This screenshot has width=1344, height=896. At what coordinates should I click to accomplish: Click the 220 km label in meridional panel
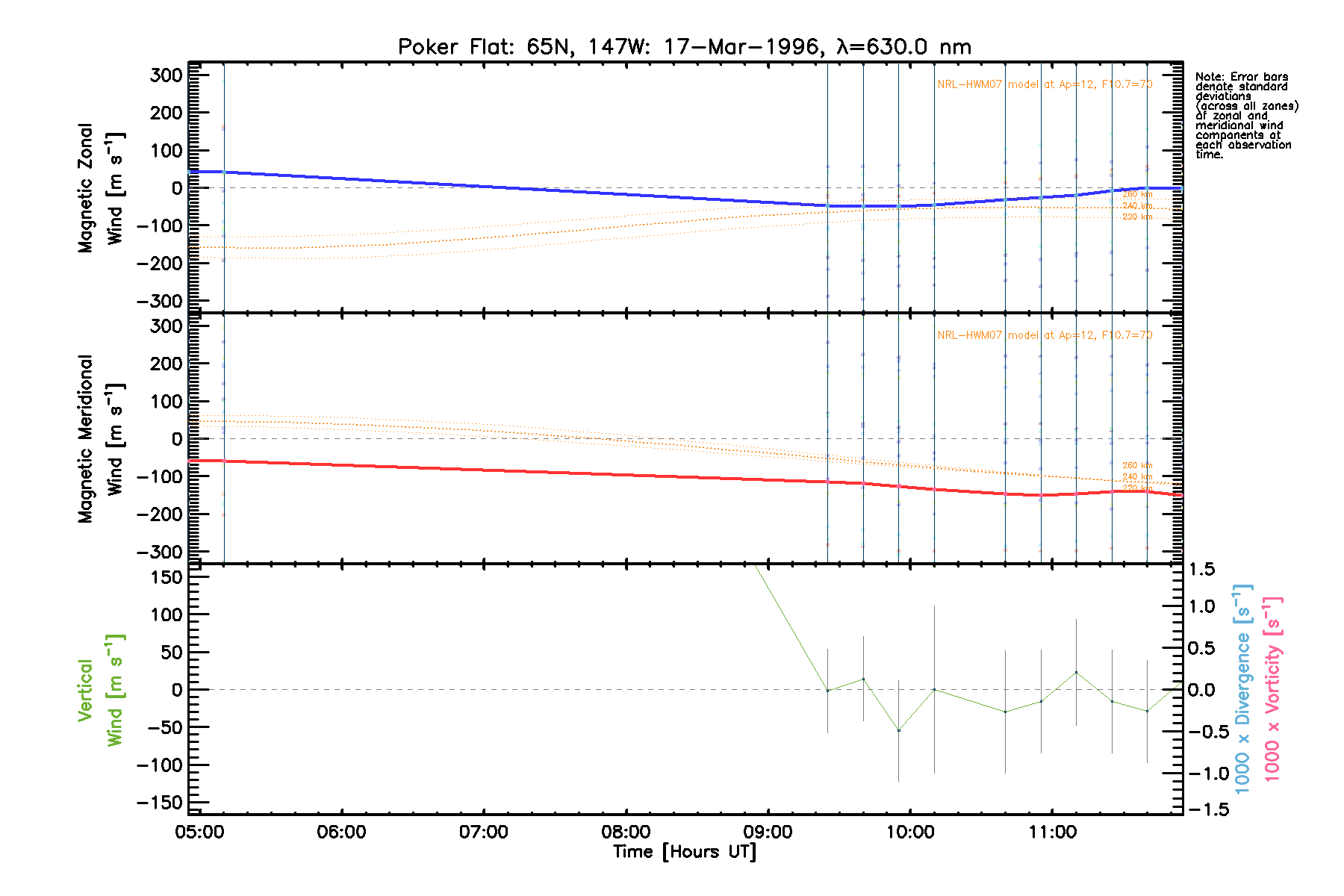click(x=1136, y=488)
